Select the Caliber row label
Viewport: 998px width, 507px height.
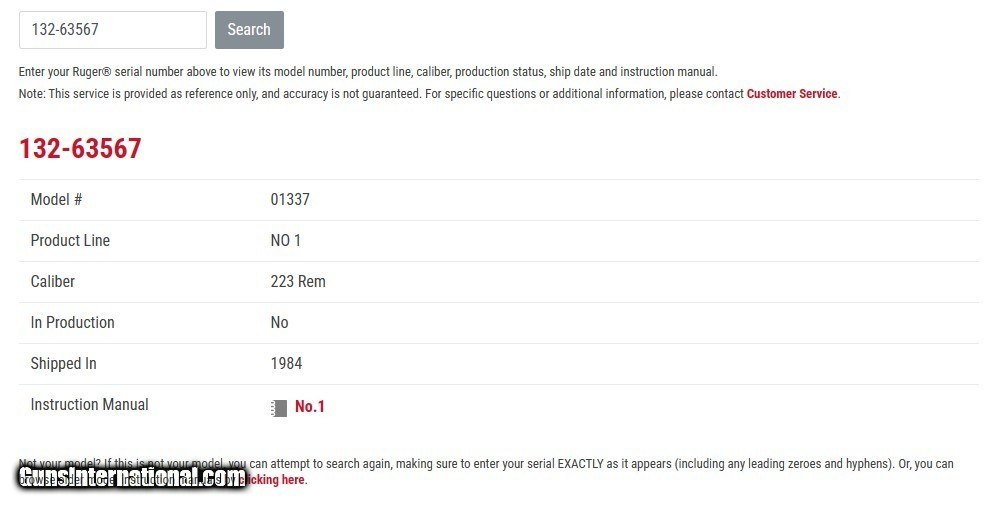(x=53, y=282)
